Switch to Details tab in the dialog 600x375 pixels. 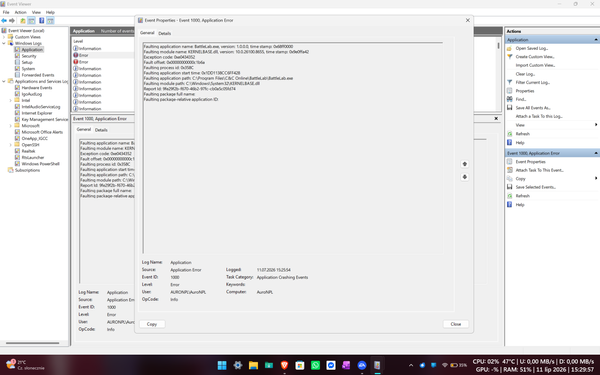(x=165, y=33)
